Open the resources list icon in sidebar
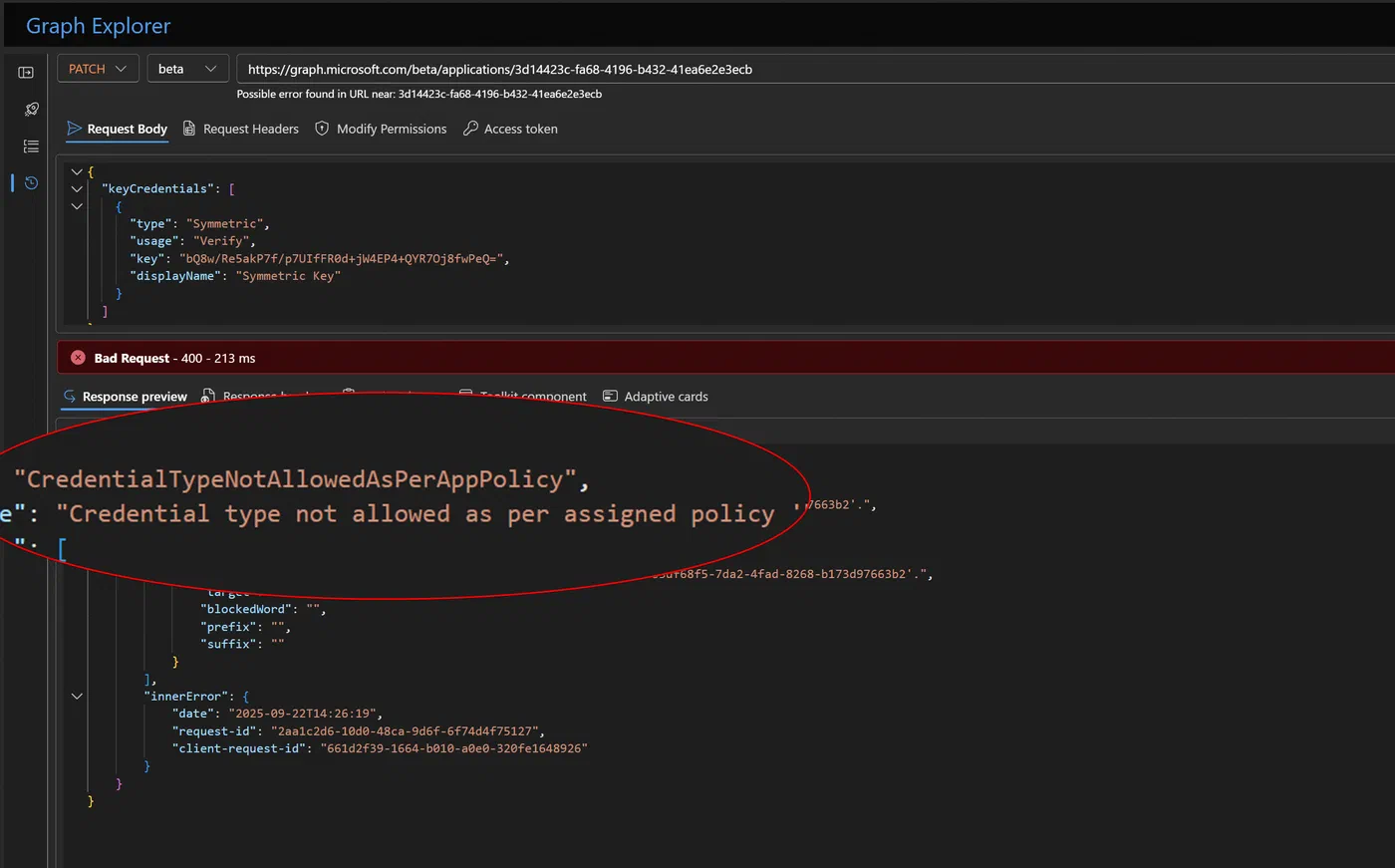 [x=31, y=146]
